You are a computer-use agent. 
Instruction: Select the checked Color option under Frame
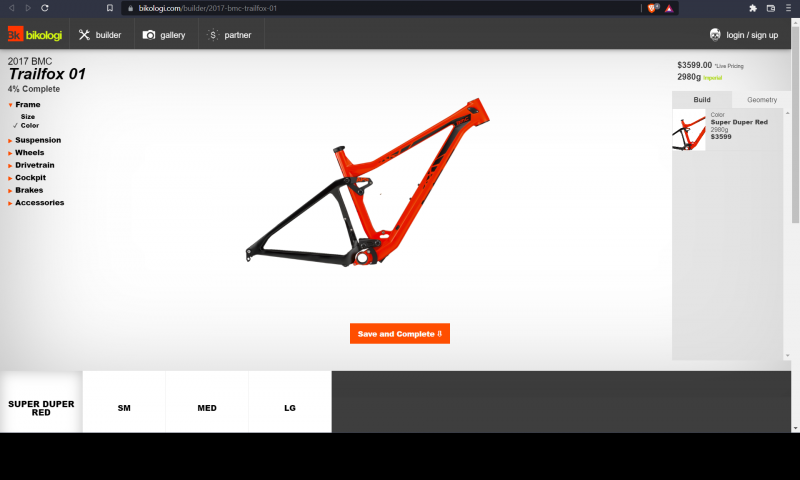[30, 125]
